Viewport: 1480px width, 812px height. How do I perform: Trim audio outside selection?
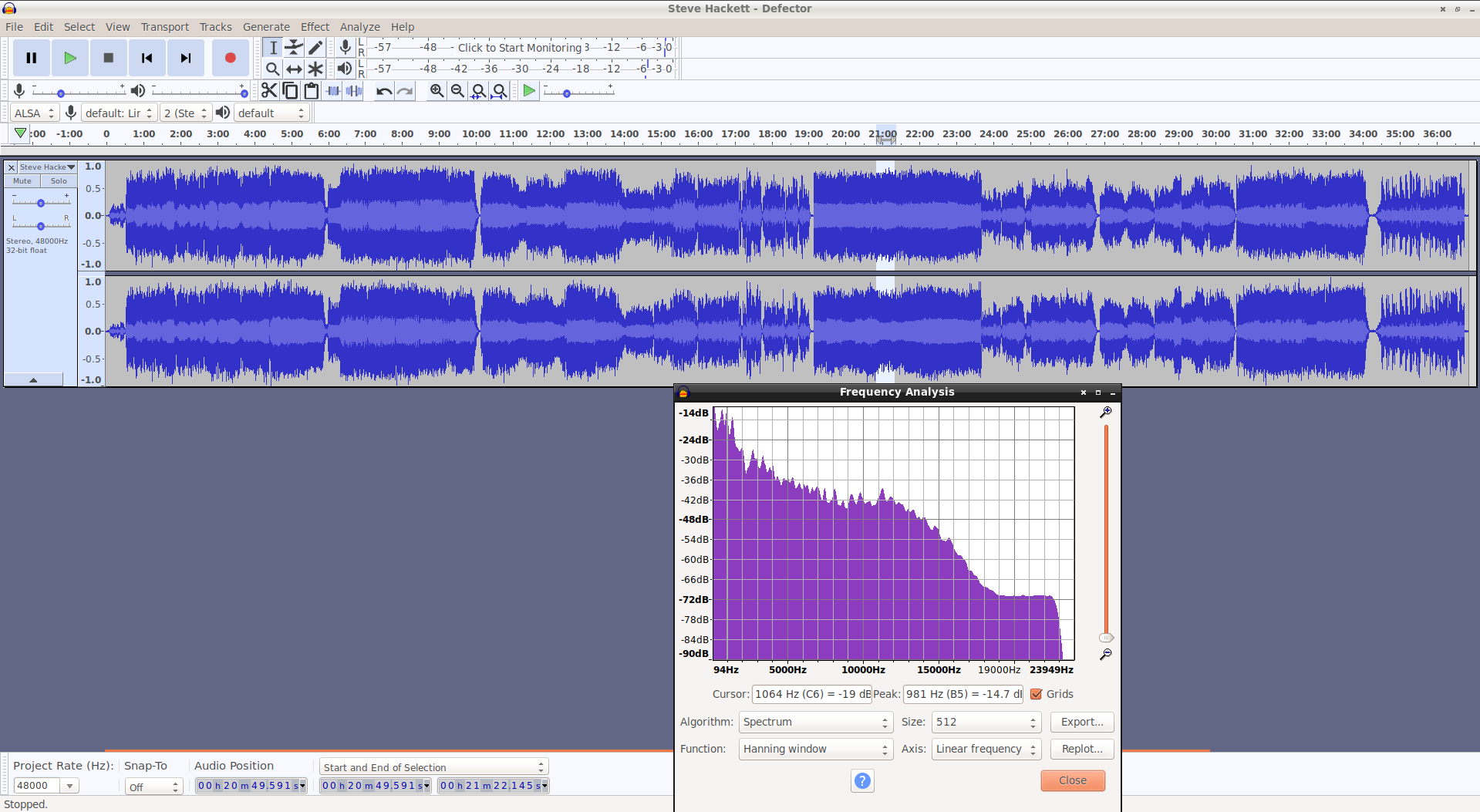(x=333, y=91)
